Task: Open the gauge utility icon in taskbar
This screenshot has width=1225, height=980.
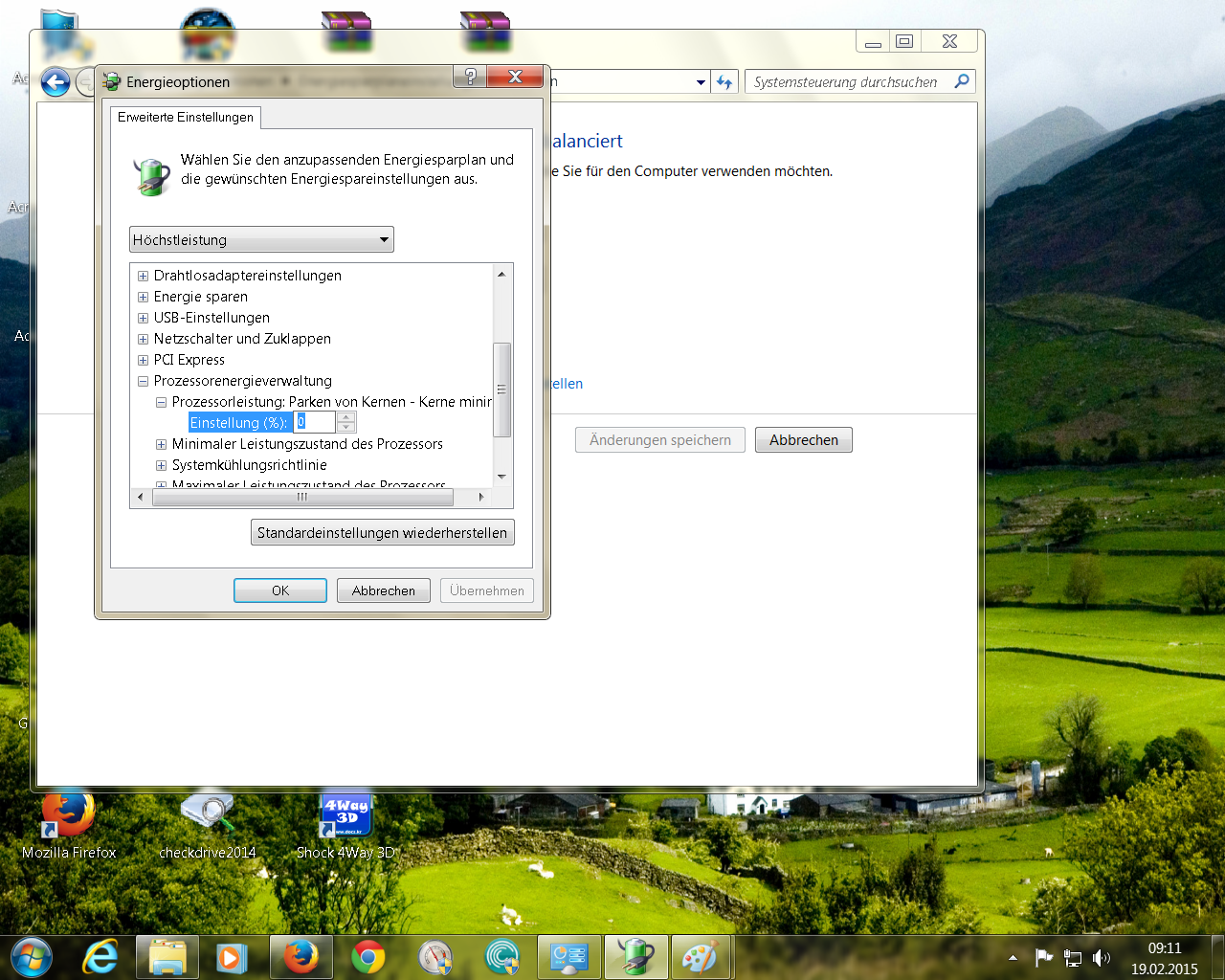Action: [435, 957]
